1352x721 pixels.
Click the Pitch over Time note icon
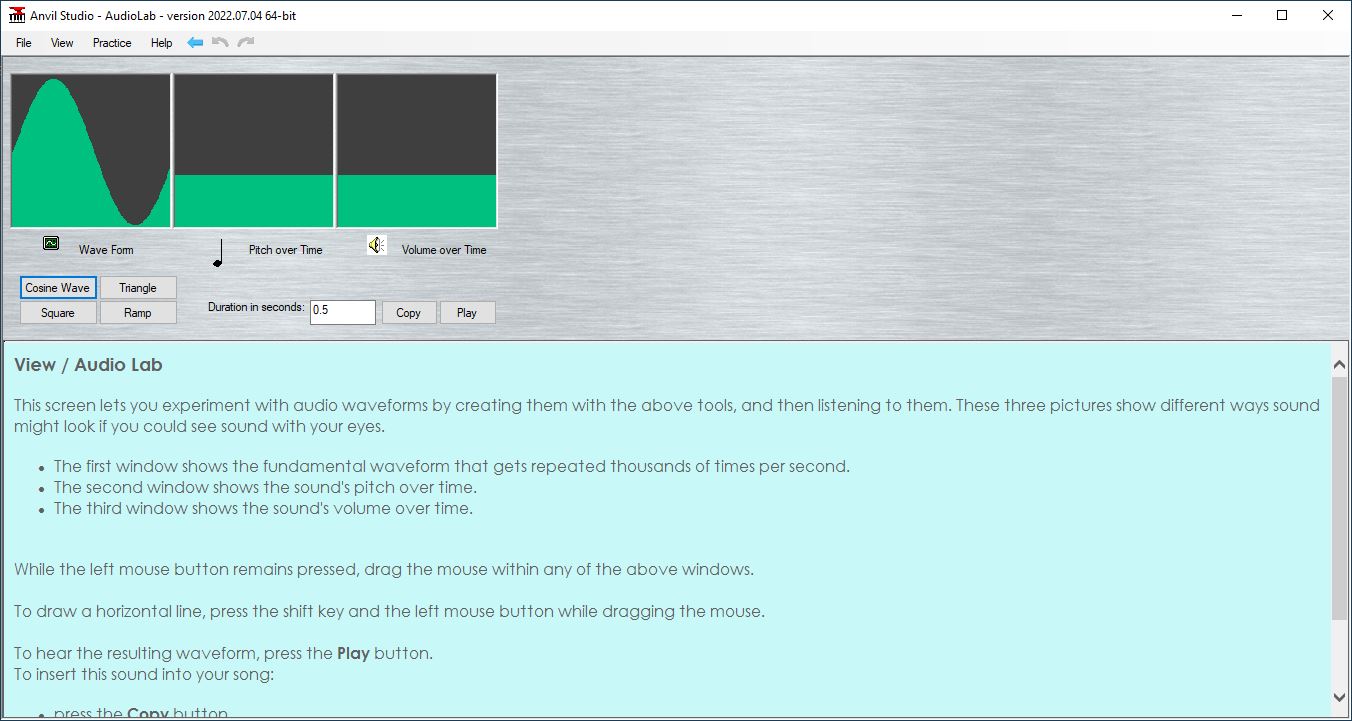[x=218, y=253]
